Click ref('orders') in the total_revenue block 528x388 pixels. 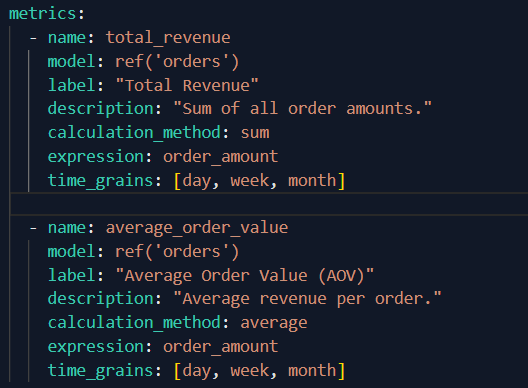coord(177,62)
